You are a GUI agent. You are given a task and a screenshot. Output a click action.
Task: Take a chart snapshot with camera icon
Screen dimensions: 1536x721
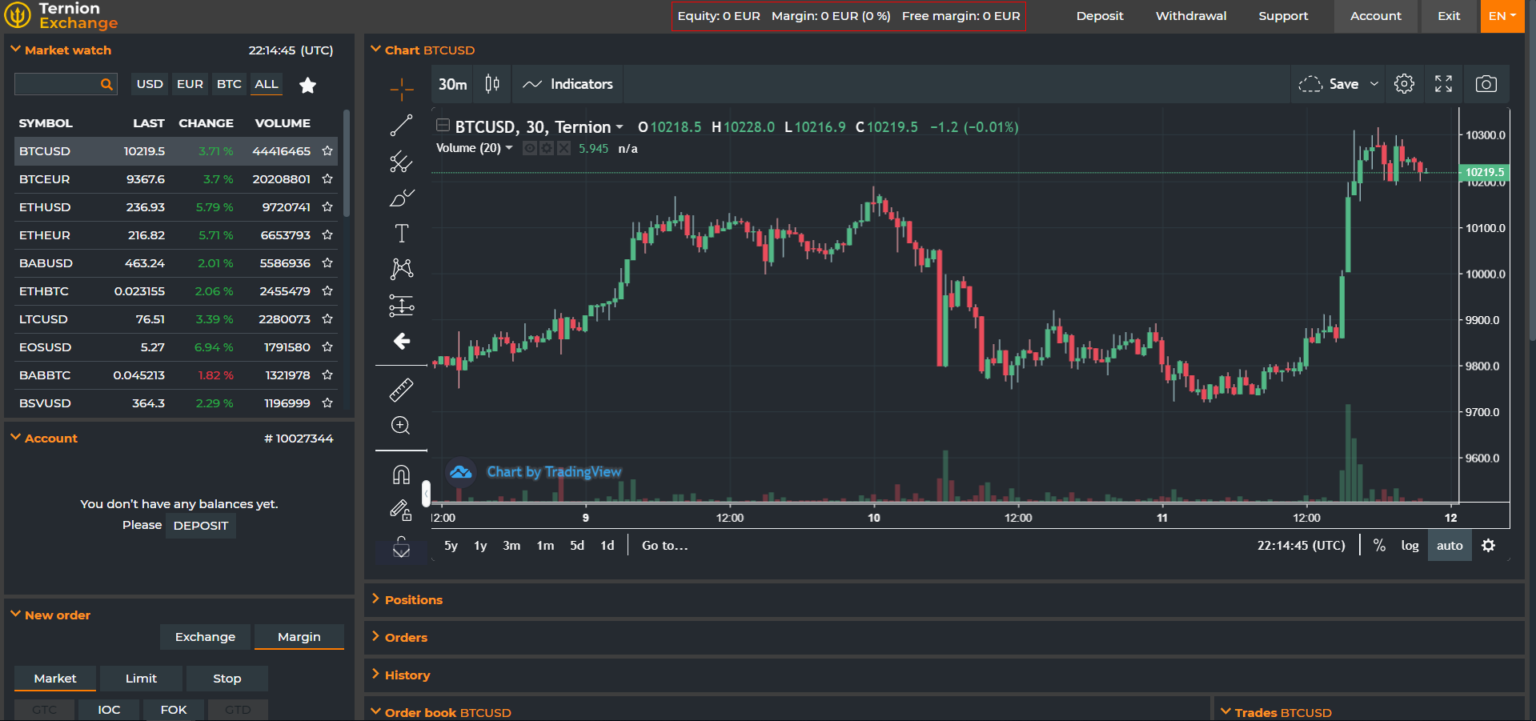[x=1486, y=84]
